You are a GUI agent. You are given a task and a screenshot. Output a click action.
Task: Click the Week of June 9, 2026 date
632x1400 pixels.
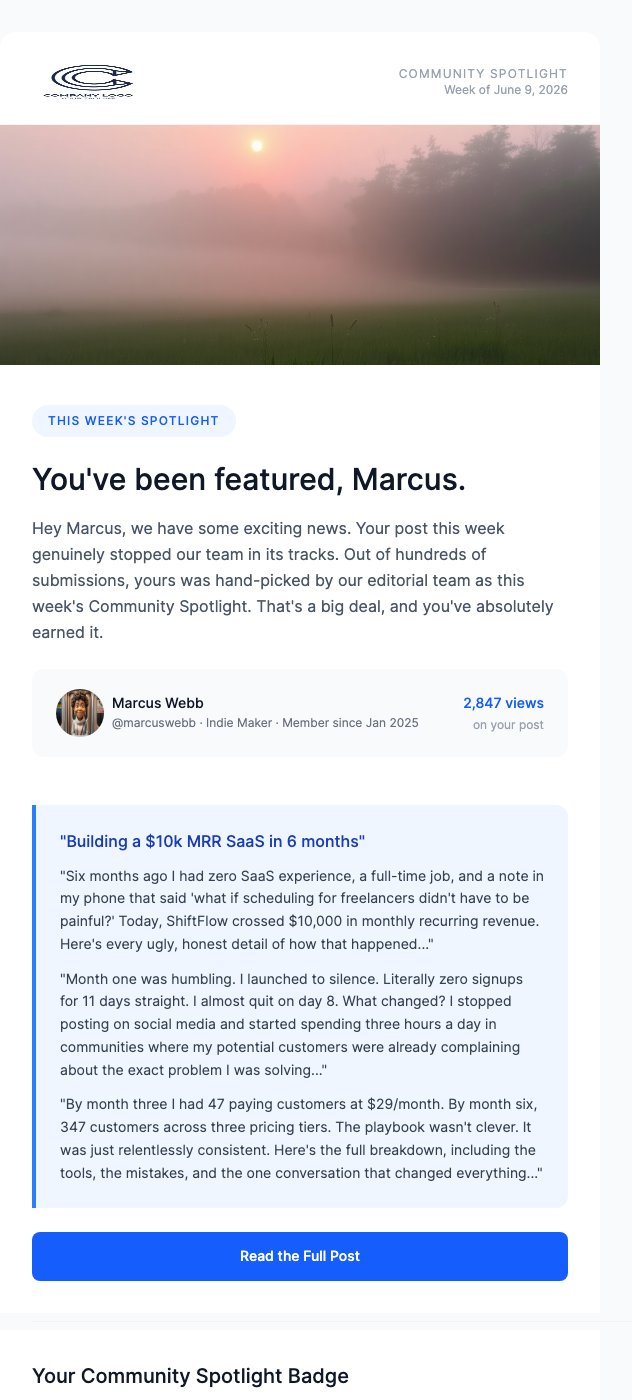pos(506,89)
